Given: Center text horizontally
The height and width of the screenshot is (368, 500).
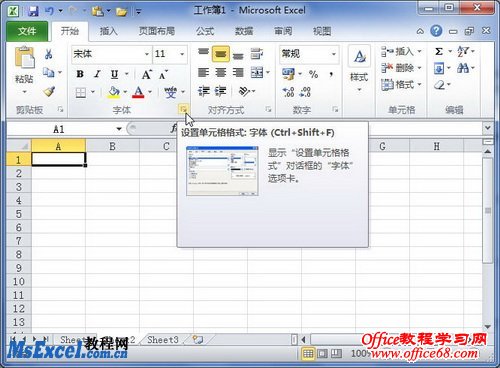Looking at the screenshot, I should pyautogui.click(x=221, y=72).
